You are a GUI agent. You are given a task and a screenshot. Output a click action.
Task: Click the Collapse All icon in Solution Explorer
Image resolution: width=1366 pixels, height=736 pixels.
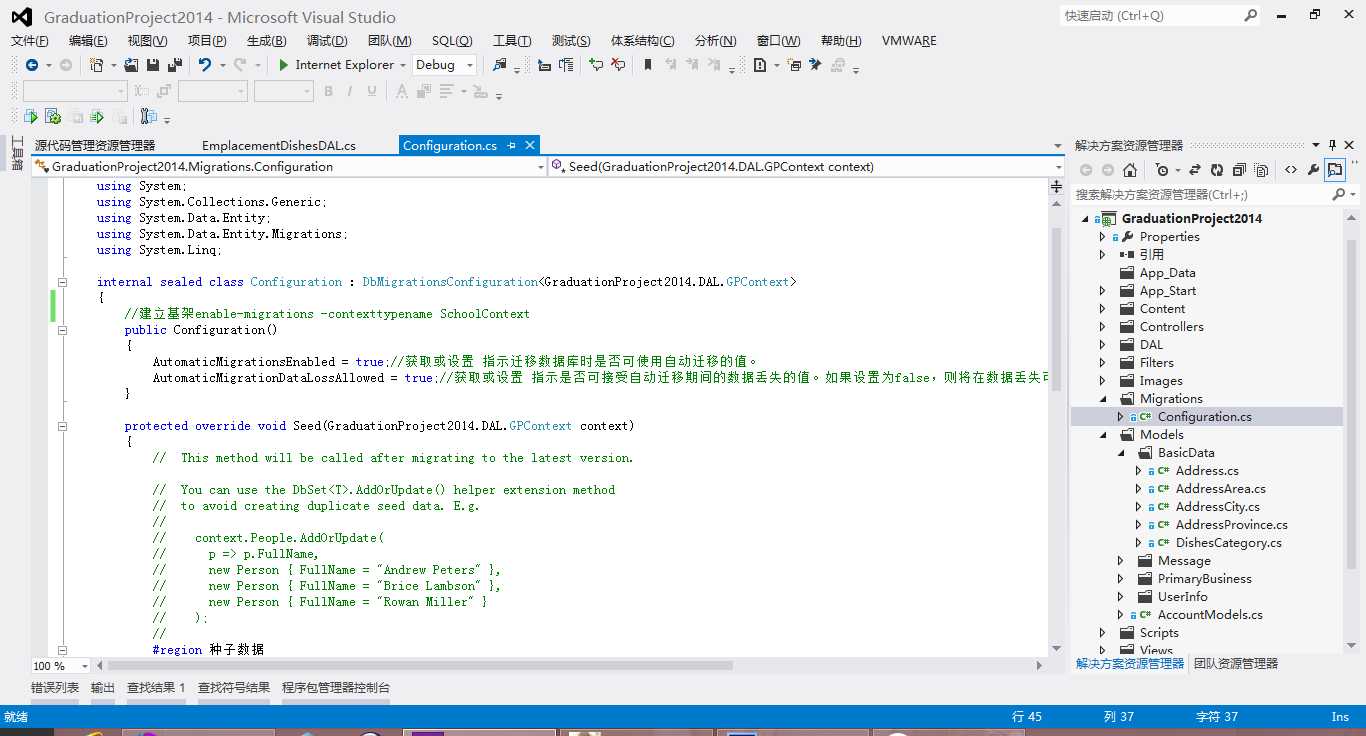click(x=1239, y=170)
